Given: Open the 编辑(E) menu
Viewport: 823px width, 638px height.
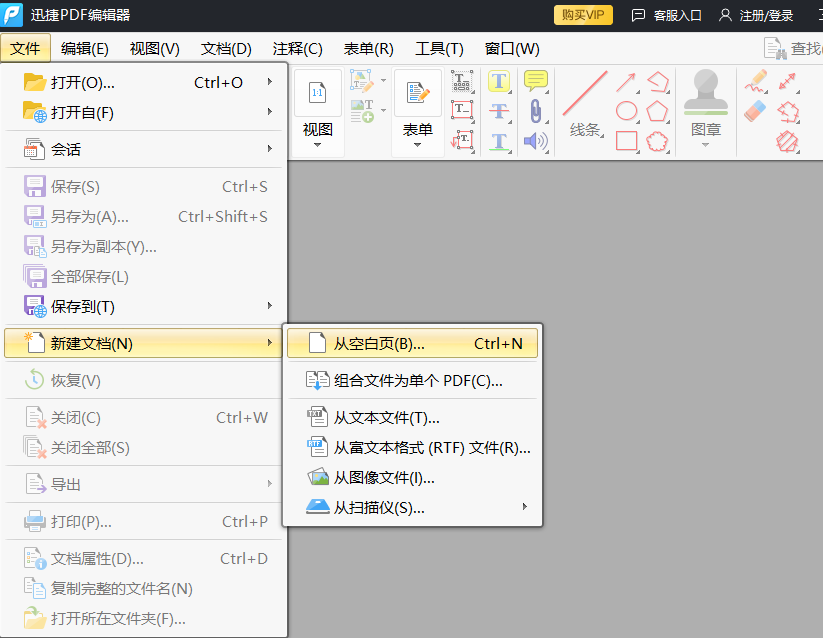Looking at the screenshot, I should pyautogui.click(x=85, y=48).
